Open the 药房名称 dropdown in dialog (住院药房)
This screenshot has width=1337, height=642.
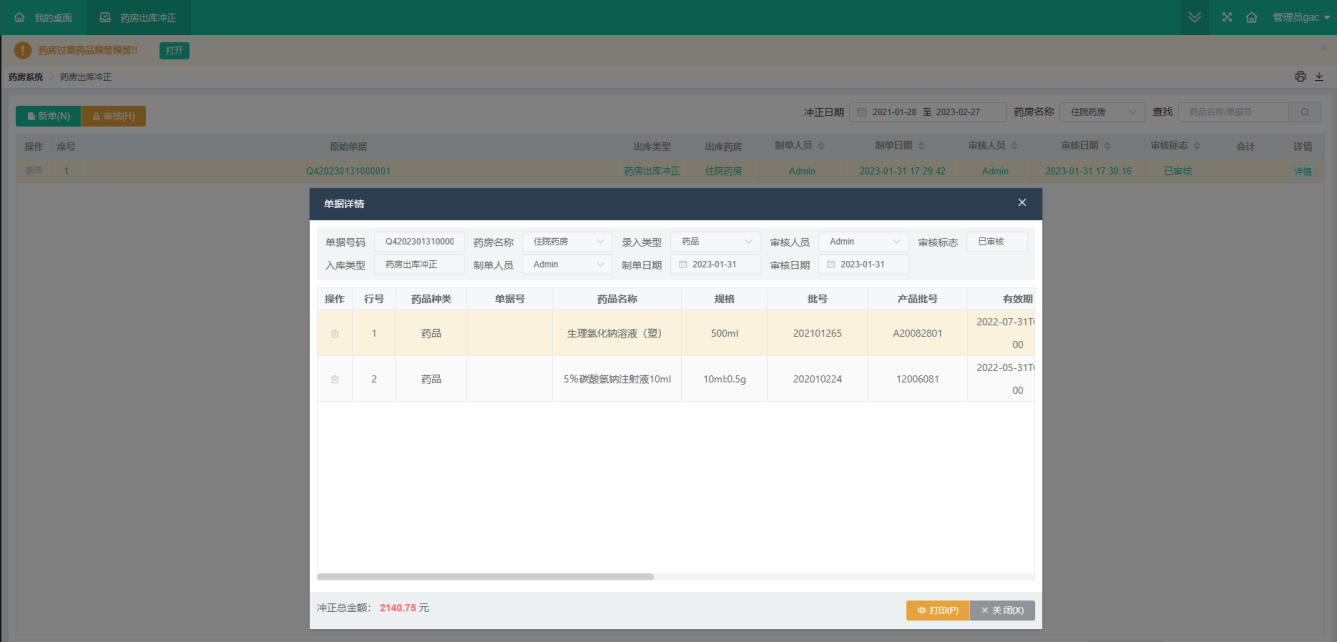pyautogui.click(x=567, y=242)
